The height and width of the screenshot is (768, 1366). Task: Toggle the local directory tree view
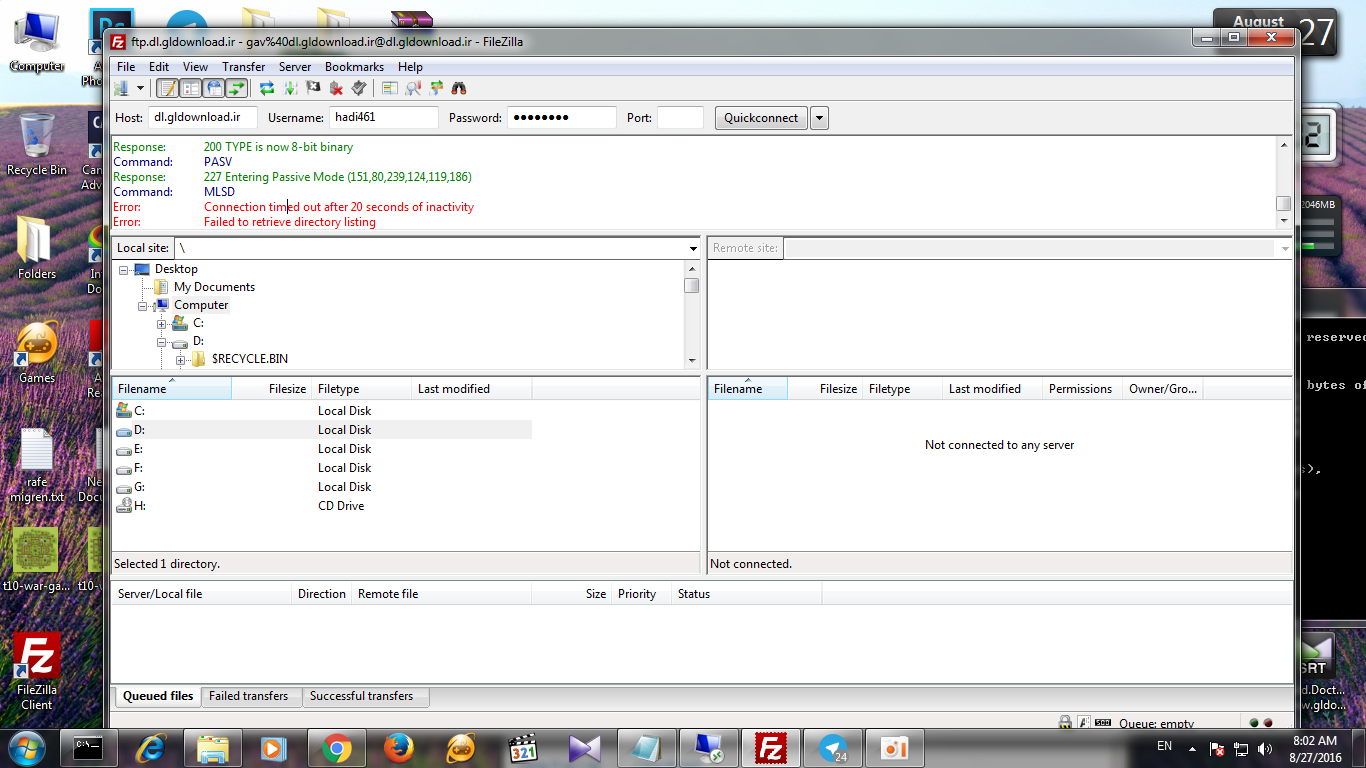point(190,88)
